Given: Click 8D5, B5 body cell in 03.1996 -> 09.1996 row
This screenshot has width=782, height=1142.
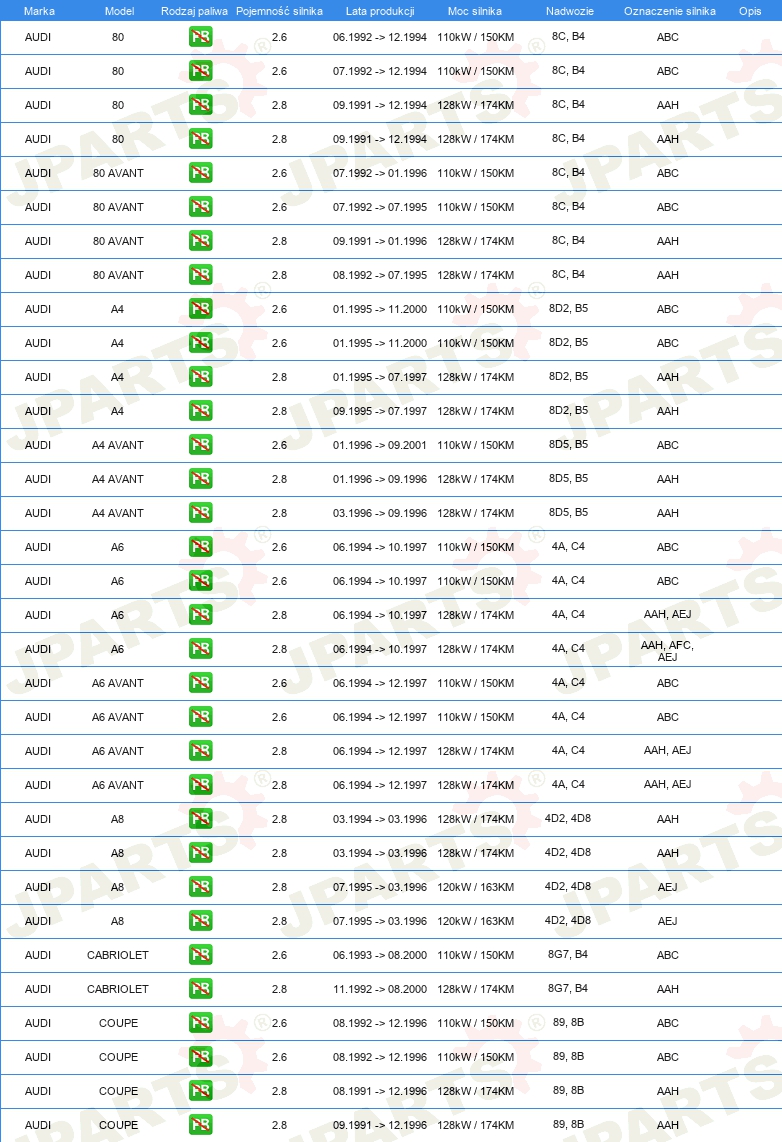Looking at the screenshot, I should [568, 513].
